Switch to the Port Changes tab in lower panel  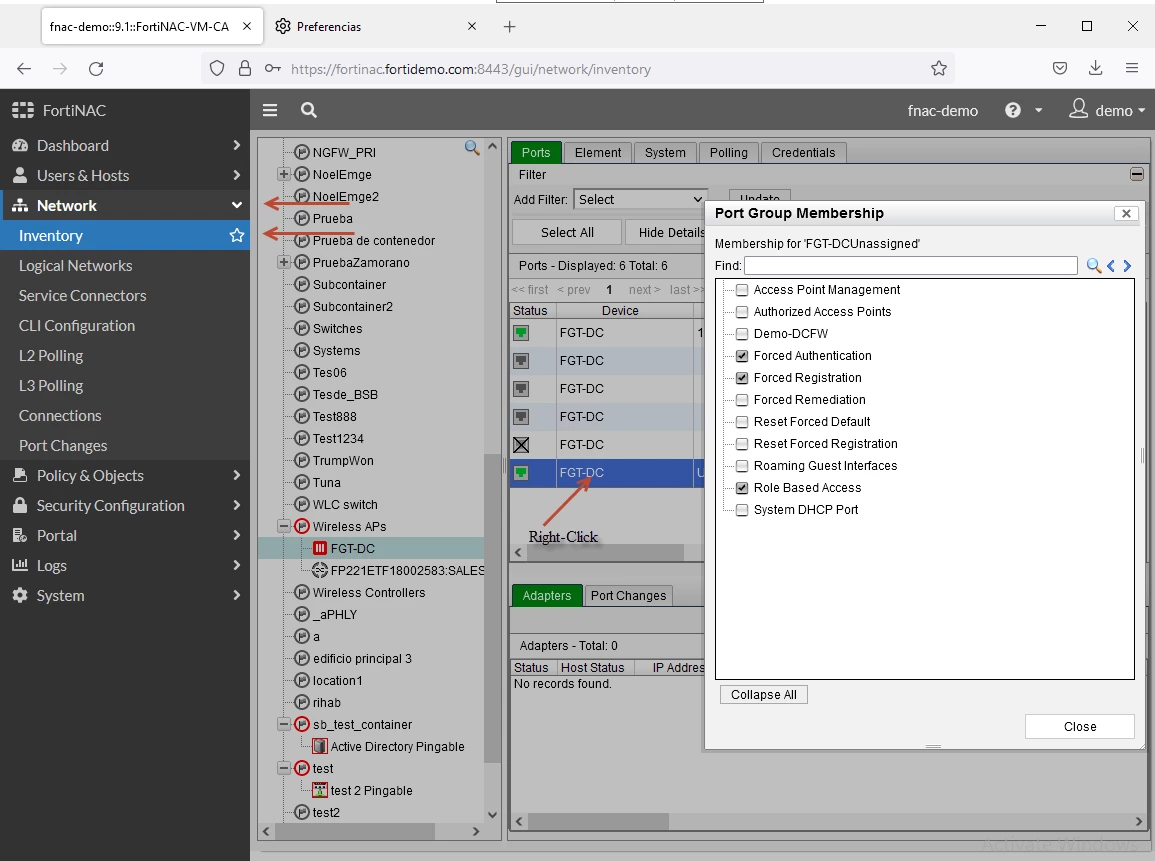[628, 595]
